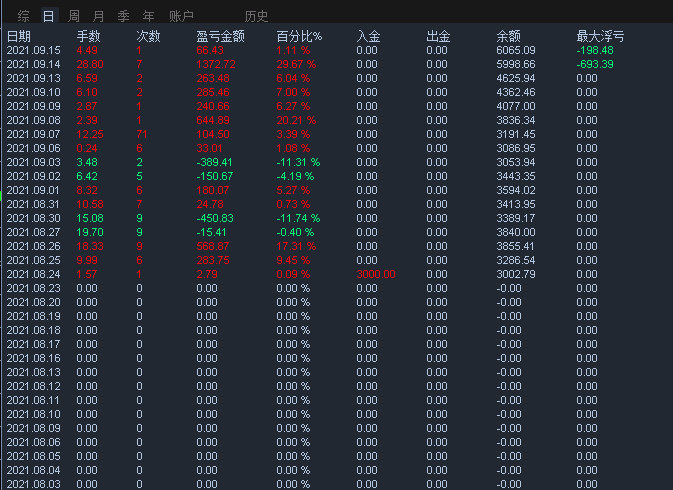
Task: Select the date cell 2021.08.16
Action: 33,358
